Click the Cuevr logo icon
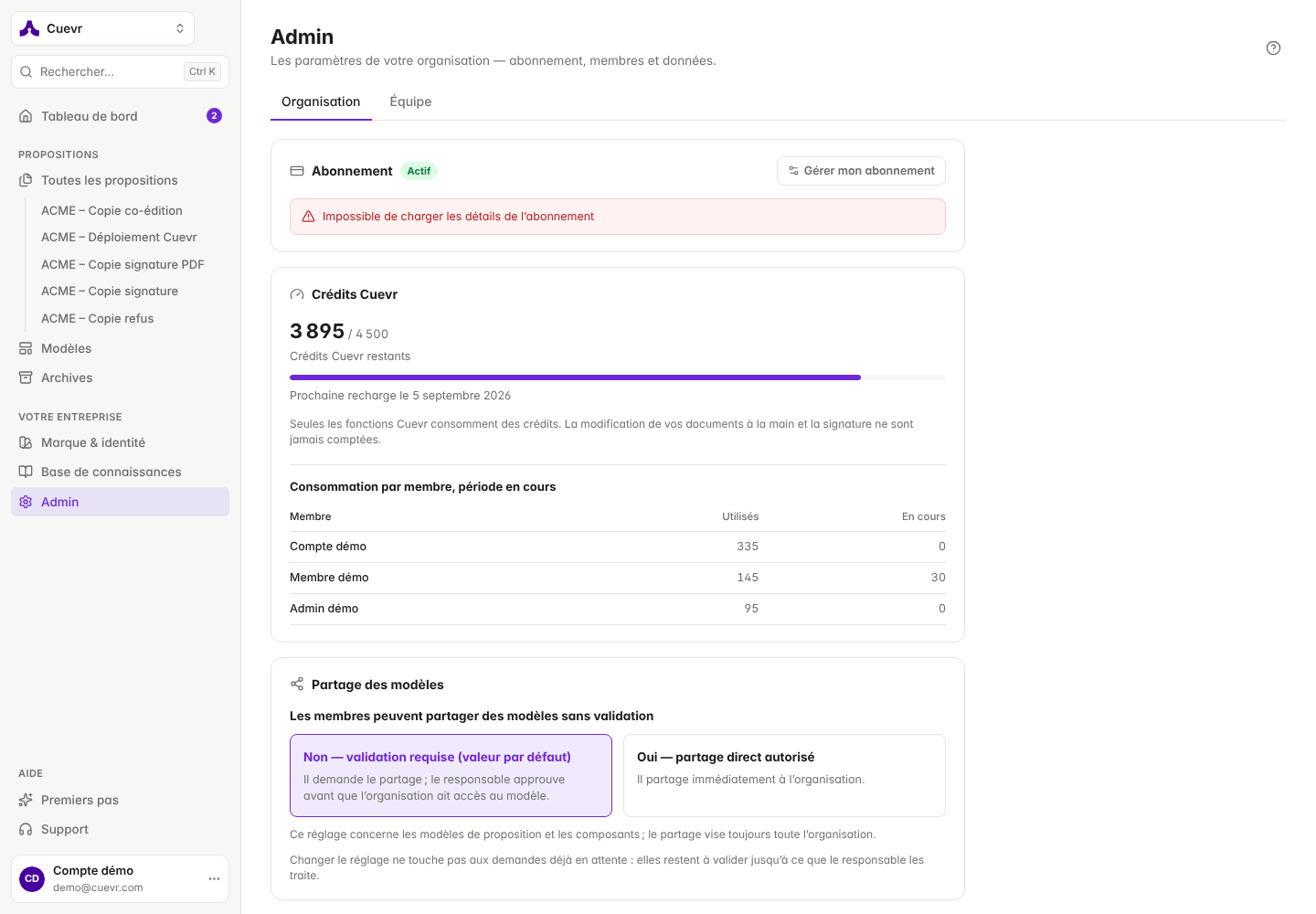 [29, 28]
